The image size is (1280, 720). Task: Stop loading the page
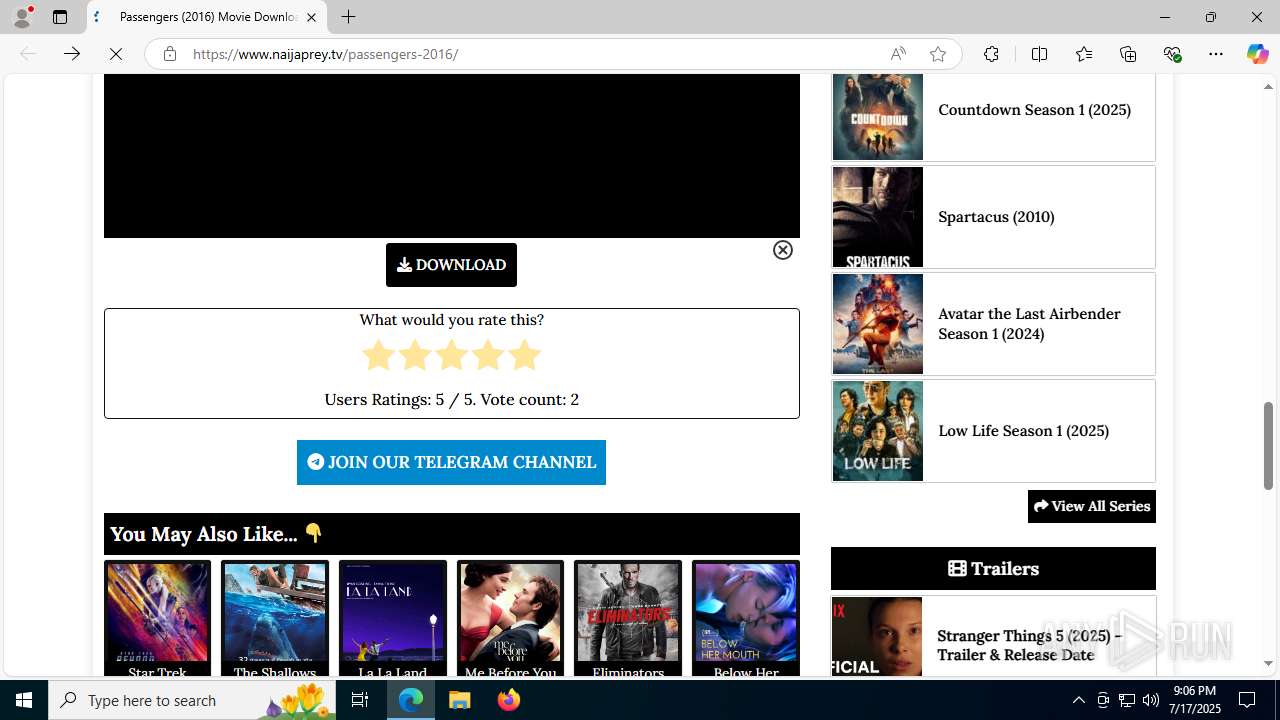click(x=116, y=54)
